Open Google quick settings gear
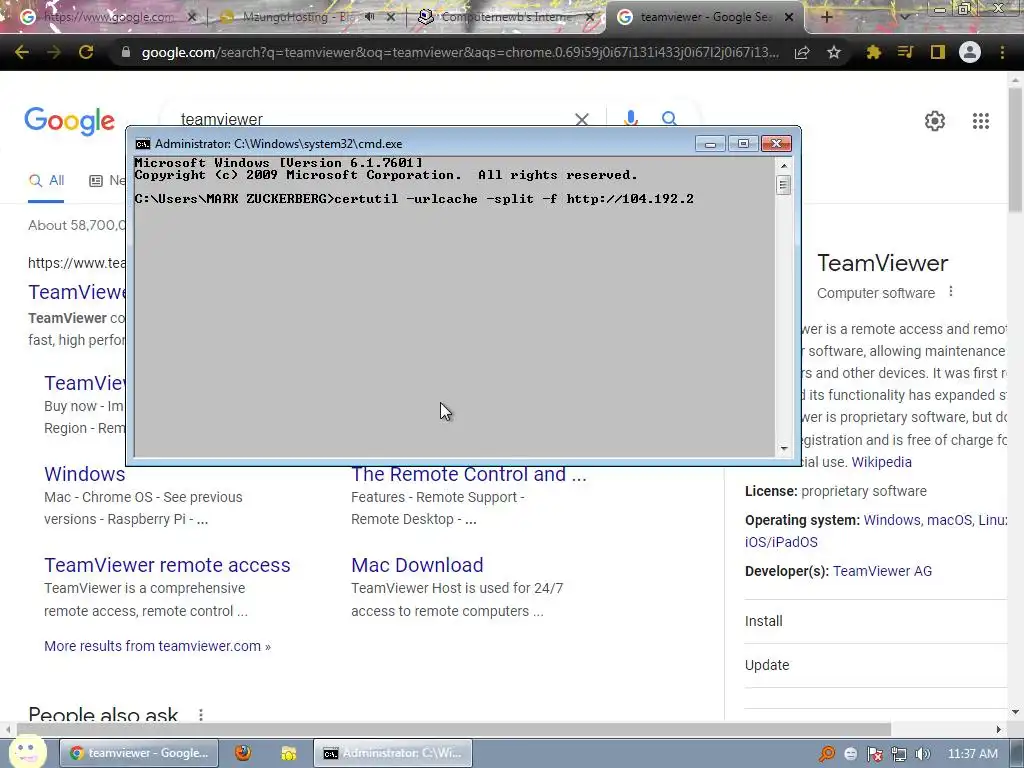 935,121
